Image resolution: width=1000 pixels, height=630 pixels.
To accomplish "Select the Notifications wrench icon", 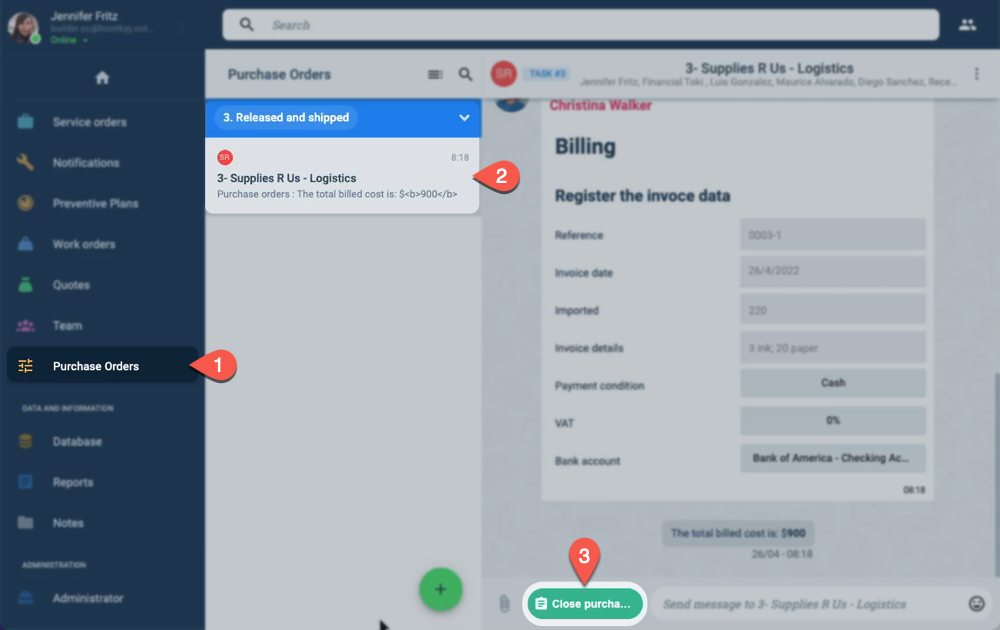I will pyautogui.click(x=24, y=162).
